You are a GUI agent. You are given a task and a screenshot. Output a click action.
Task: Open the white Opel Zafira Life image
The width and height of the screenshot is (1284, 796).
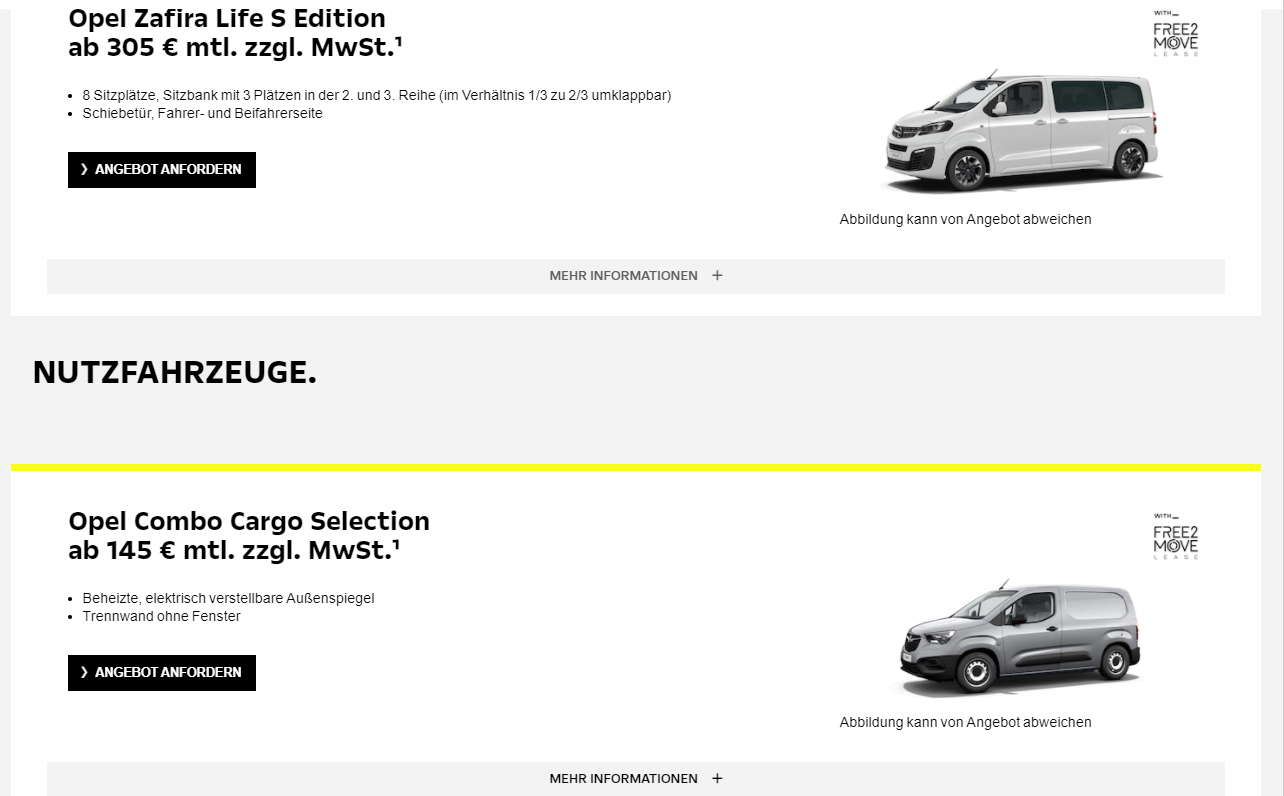pos(1023,131)
